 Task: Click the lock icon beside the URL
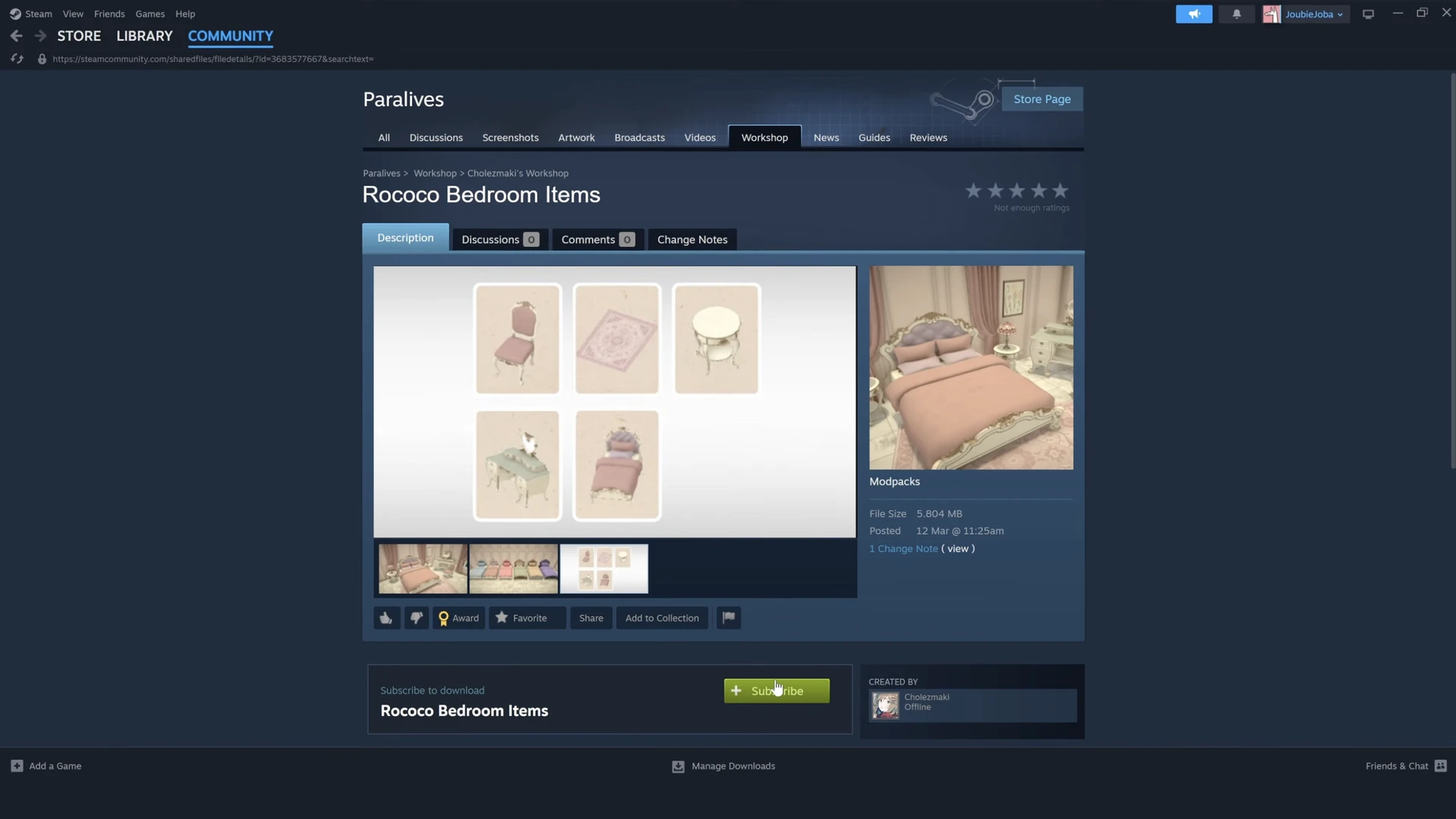pos(42,58)
